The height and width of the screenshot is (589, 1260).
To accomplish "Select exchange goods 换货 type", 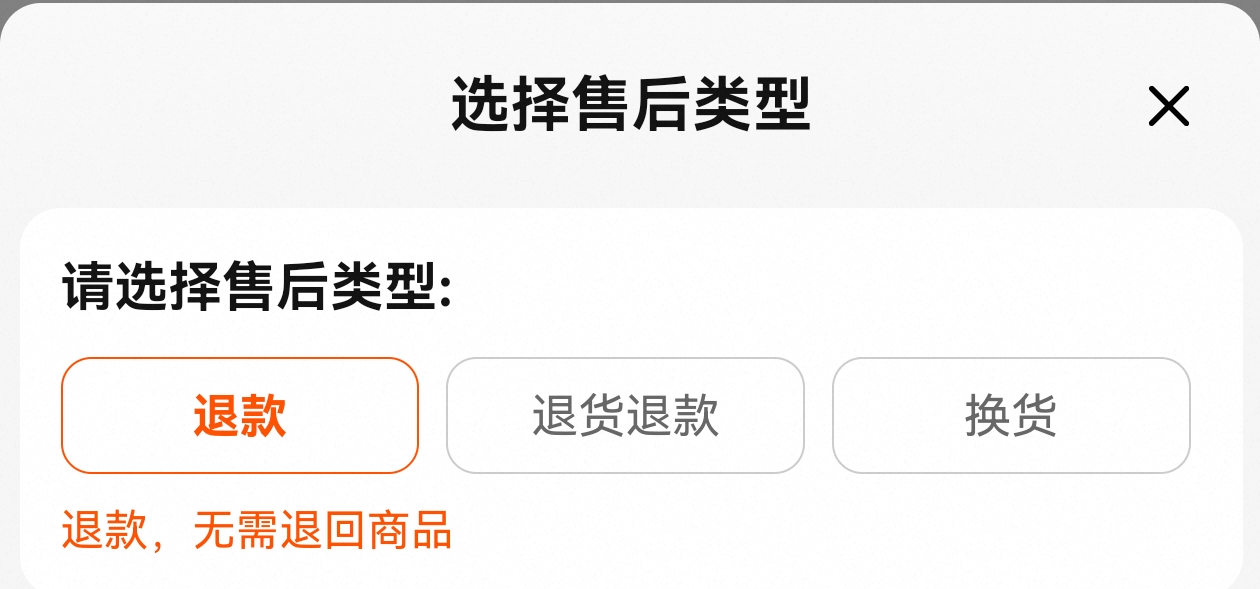I will click(x=1011, y=415).
